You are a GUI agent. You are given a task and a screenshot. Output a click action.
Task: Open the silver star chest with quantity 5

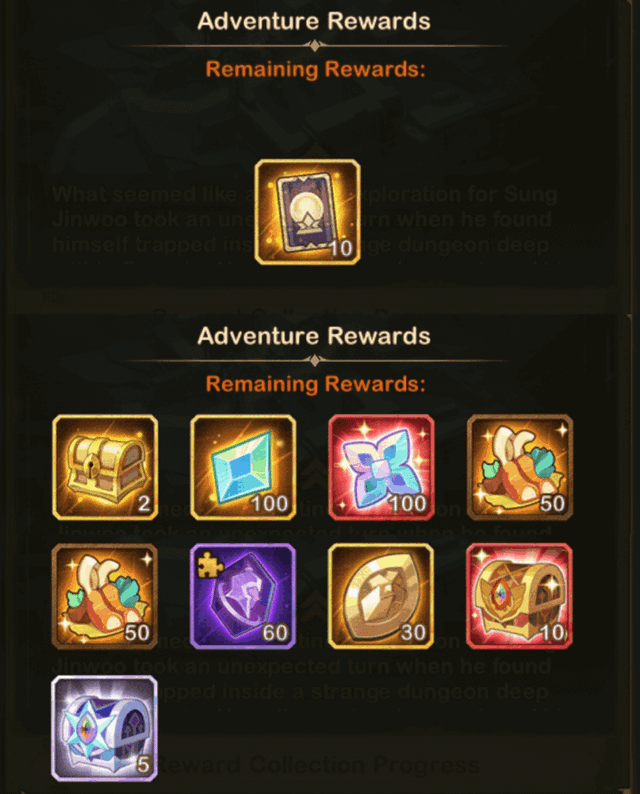coord(104,728)
